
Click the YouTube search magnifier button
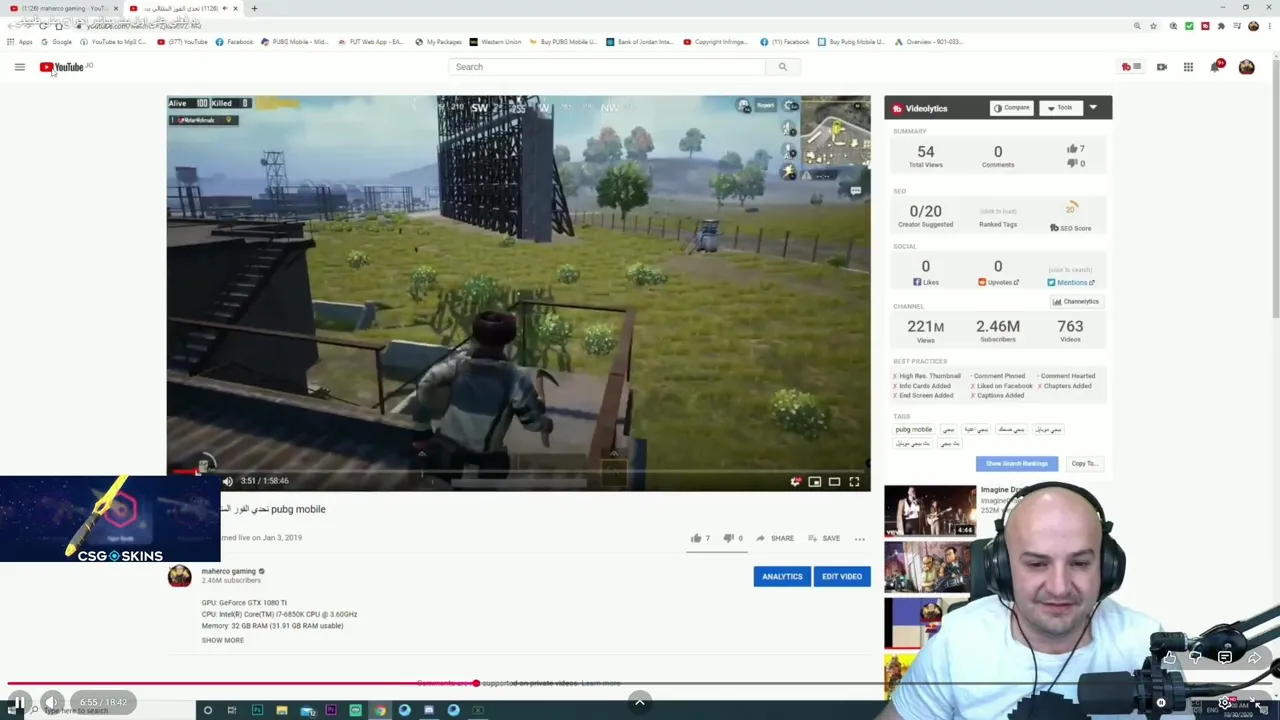783,67
